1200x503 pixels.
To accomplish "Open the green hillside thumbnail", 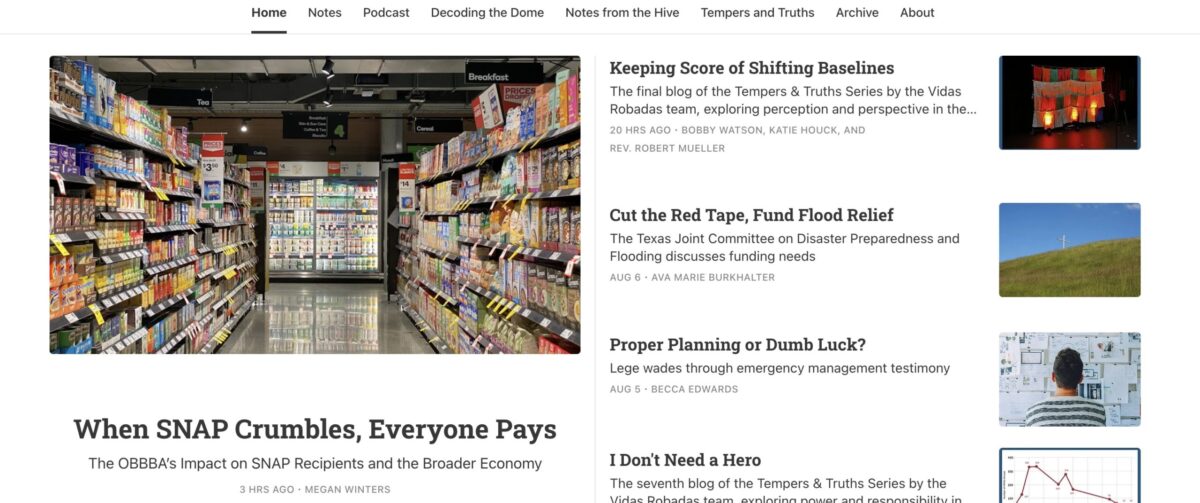I will click(x=1070, y=250).
